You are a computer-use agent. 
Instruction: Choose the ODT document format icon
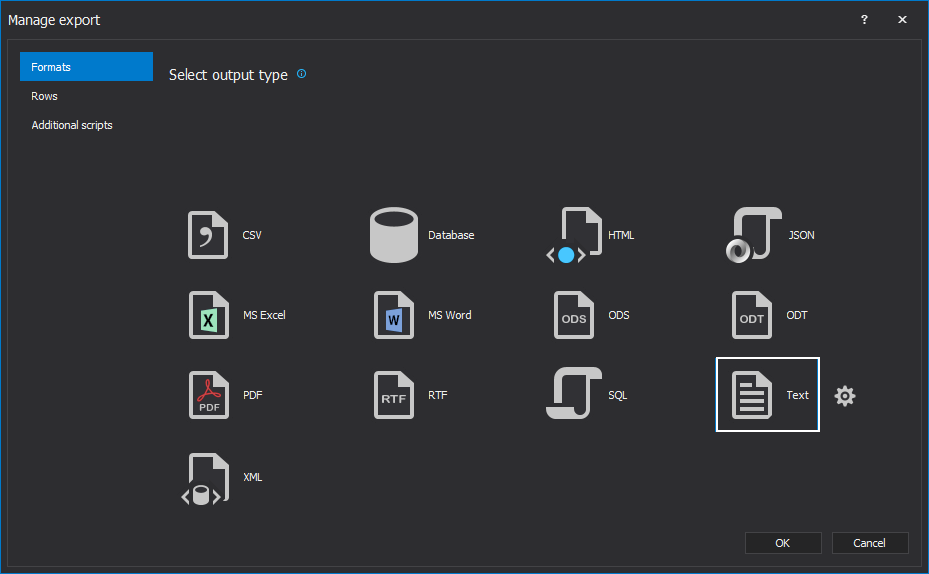(x=752, y=315)
